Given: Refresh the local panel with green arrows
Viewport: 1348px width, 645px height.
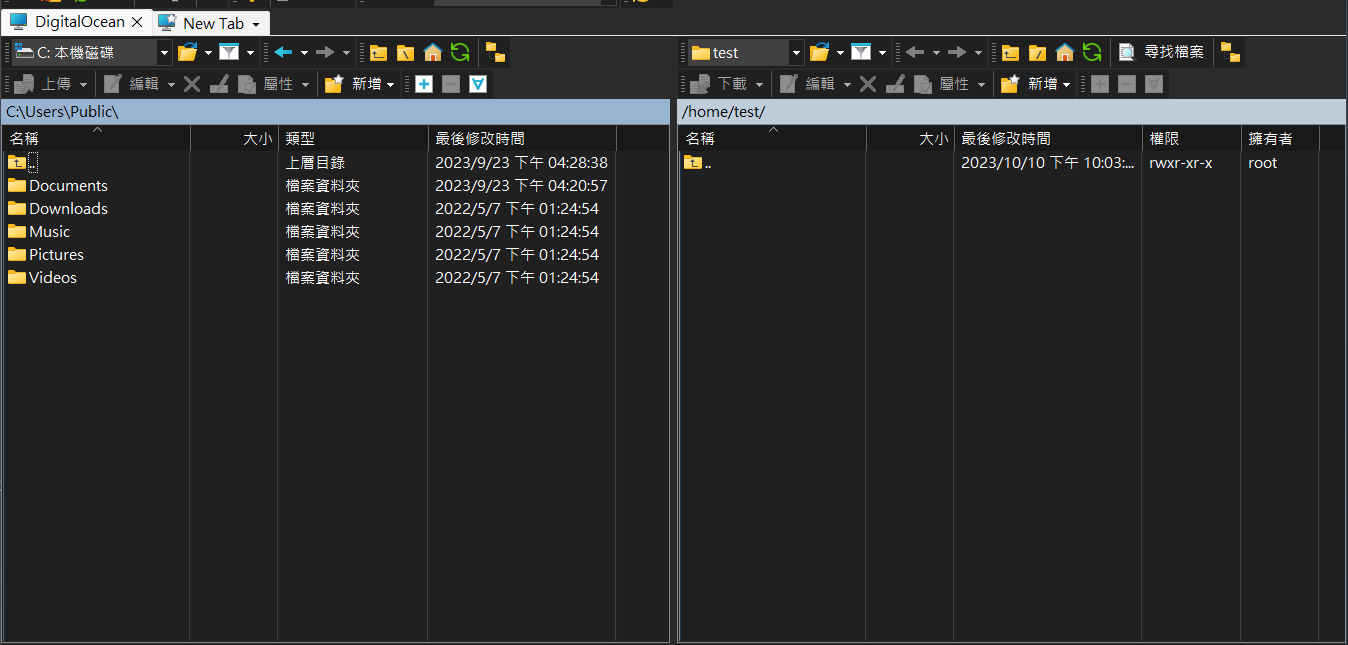Looking at the screenshot, I should pos(460,53).
